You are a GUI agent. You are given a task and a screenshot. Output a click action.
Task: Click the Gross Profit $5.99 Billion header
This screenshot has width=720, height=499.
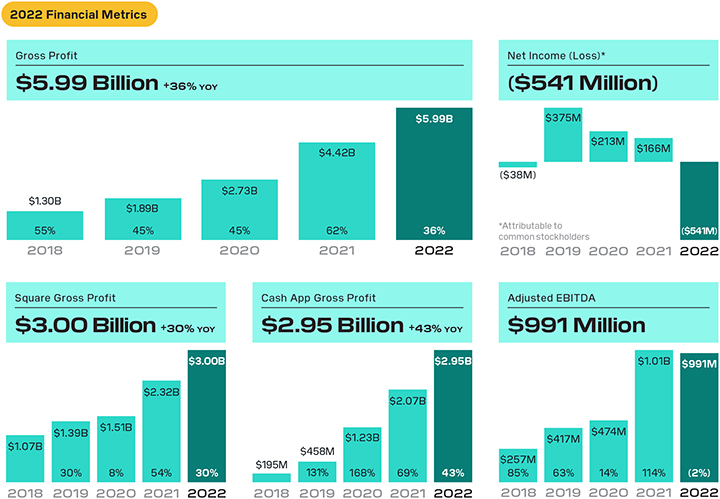point(239,70)
